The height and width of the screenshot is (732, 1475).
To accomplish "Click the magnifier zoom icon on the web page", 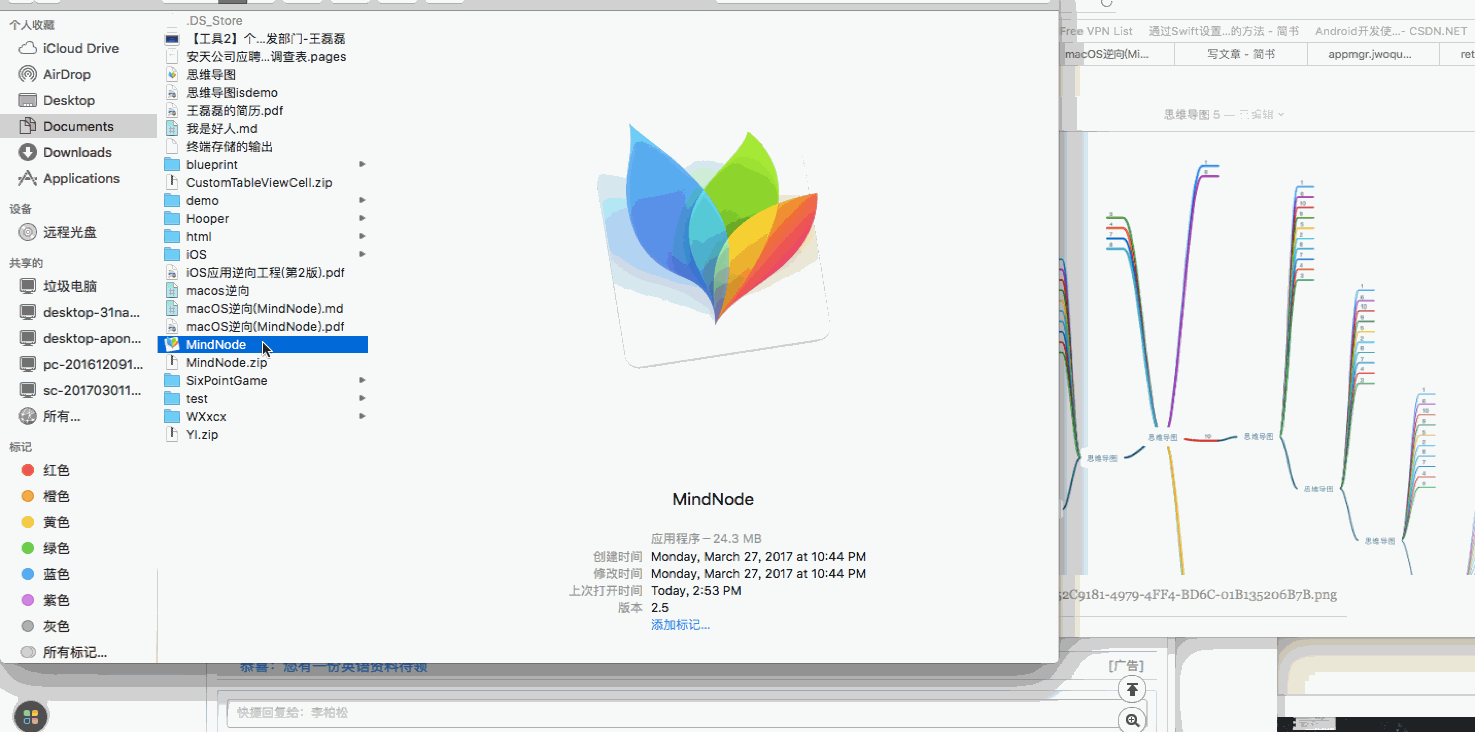I will point(1132,720).
